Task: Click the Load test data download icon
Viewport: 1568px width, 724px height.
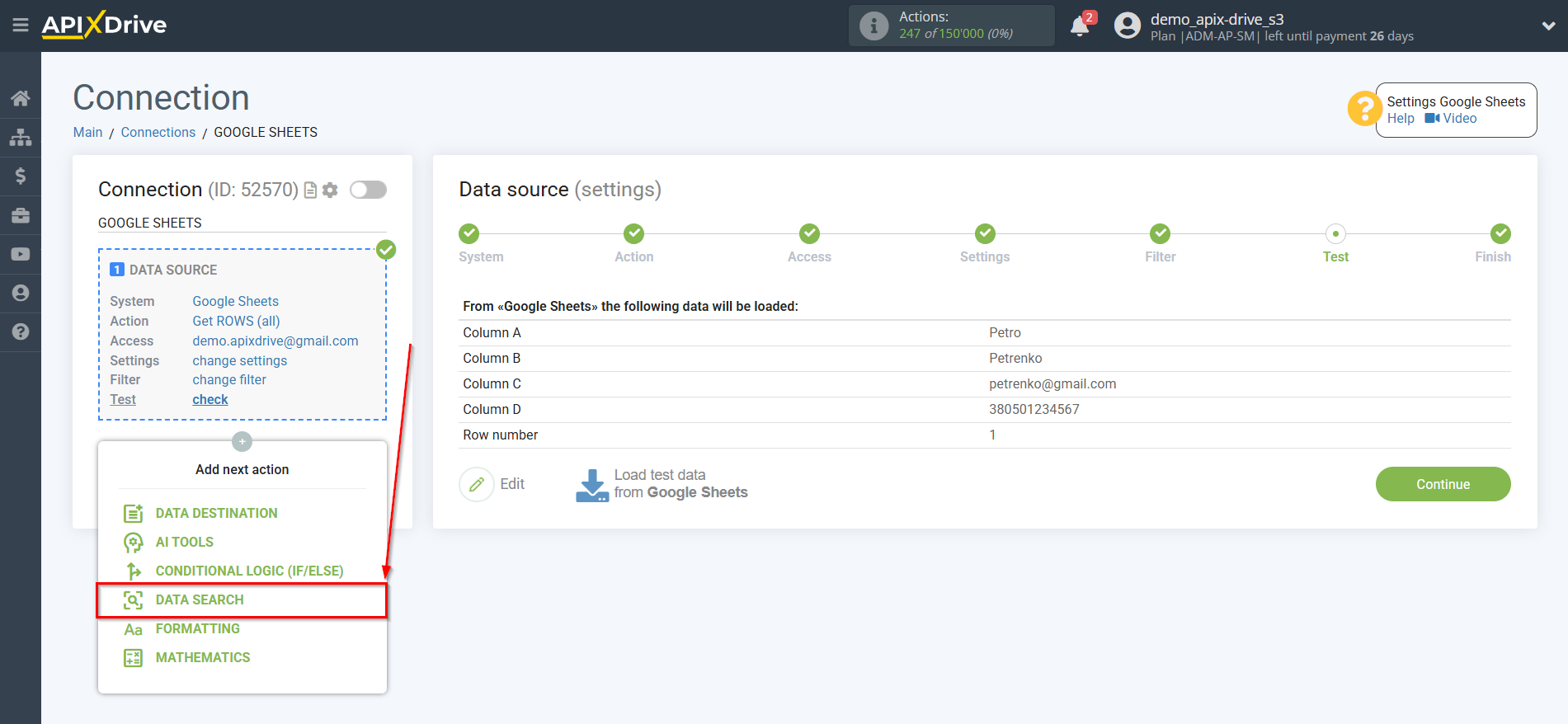Action: coord(591,485)
